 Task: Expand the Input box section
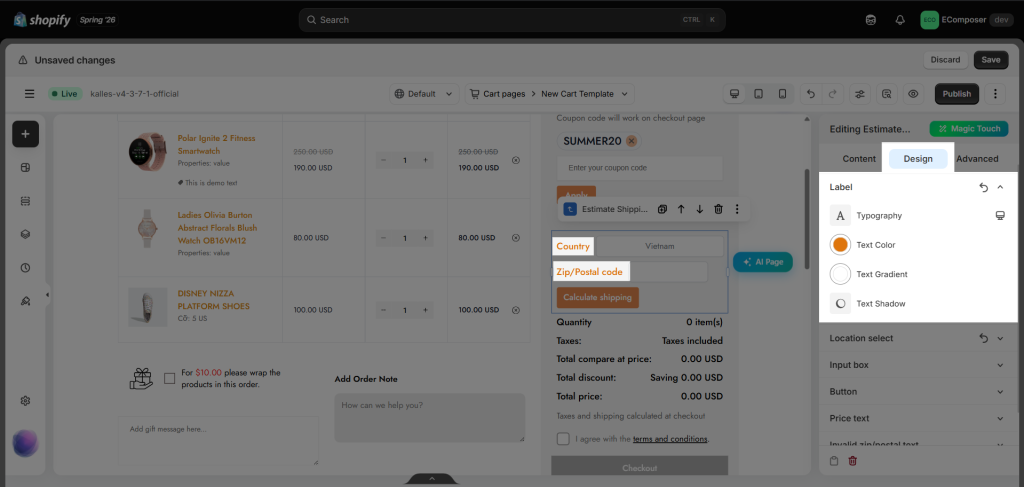click(x=1000, y=366)
